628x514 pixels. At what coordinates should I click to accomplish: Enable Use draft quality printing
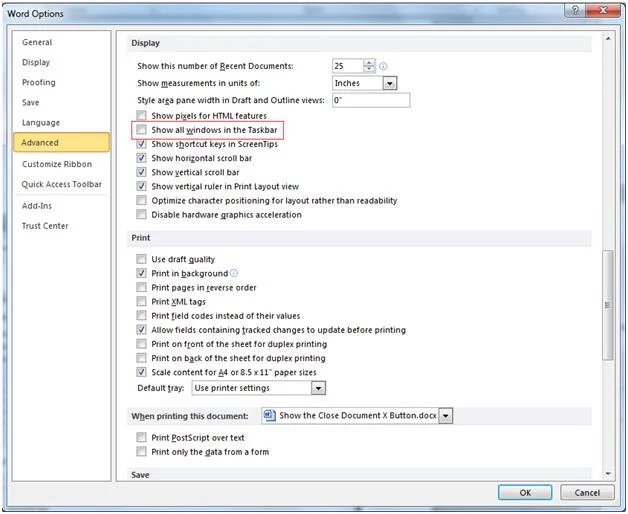click(141, 259)
